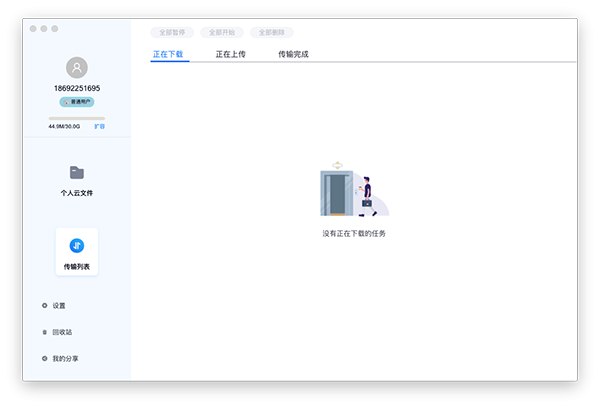The width and height of the screenshot is (600, 408).
Task: Select the blue 传输列表 transfer icon
Action: click(x=77, y=246)
